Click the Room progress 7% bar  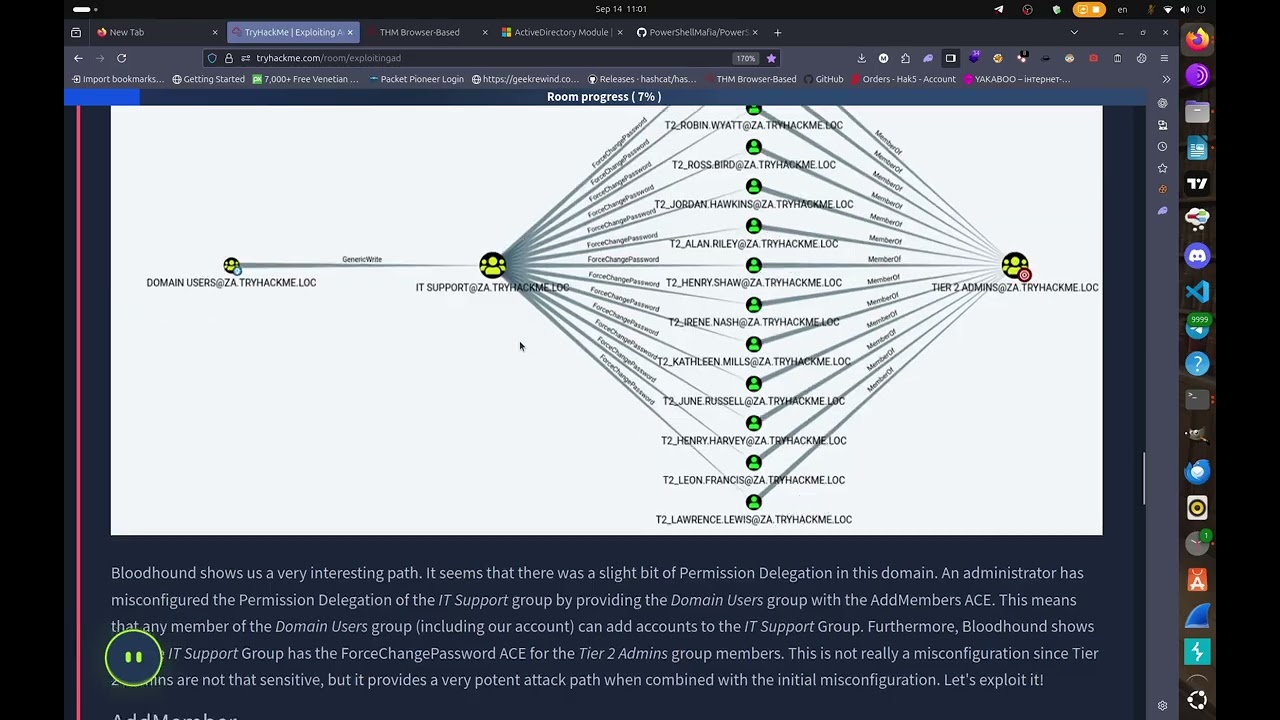click(604, 97)
